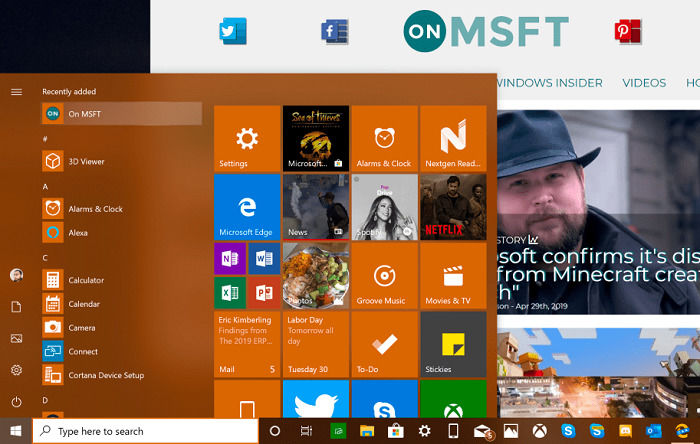
Task: Click the VIDEOS navigation link
Action: click(x=644, y=83)
